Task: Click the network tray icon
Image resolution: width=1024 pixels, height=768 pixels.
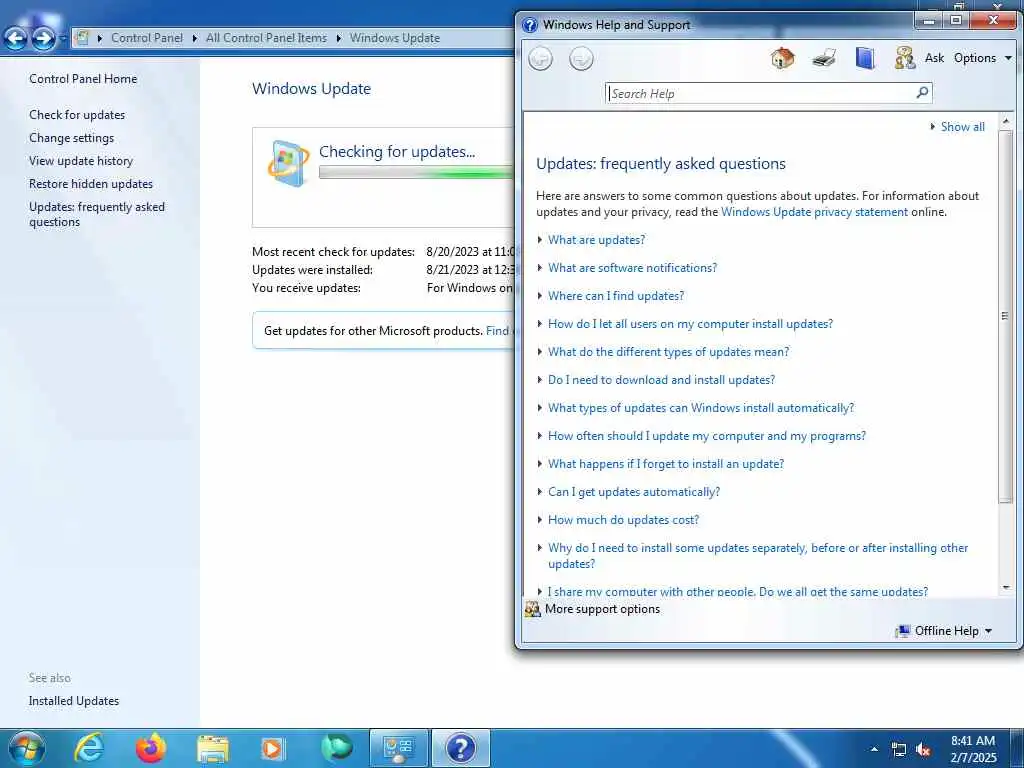Action: (x=899, y=750)
